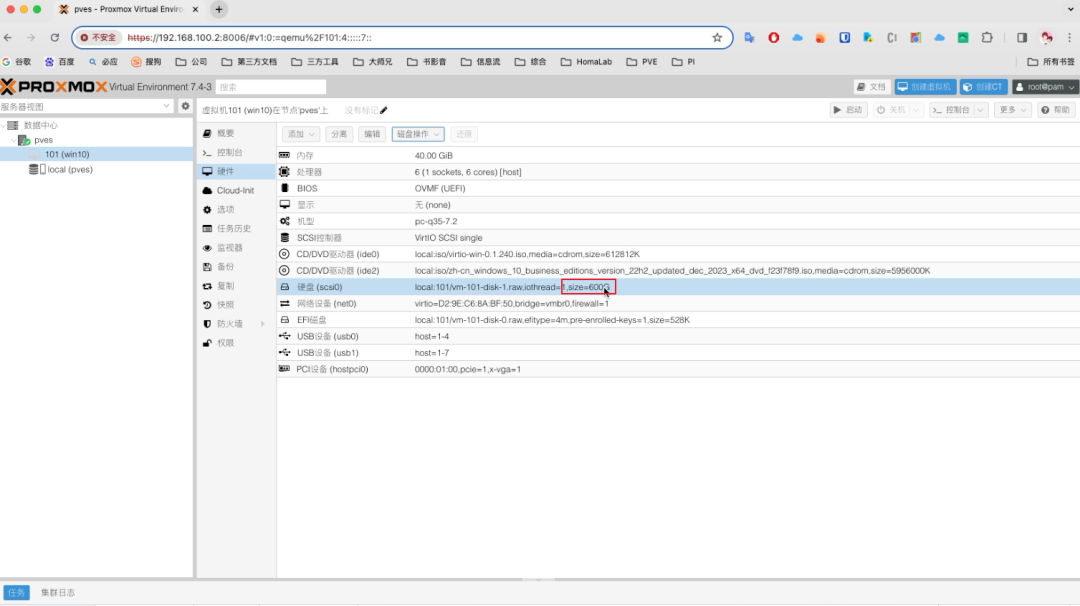
Task: Collapse the pves node in tree
Action: click(x=14, y=140)
